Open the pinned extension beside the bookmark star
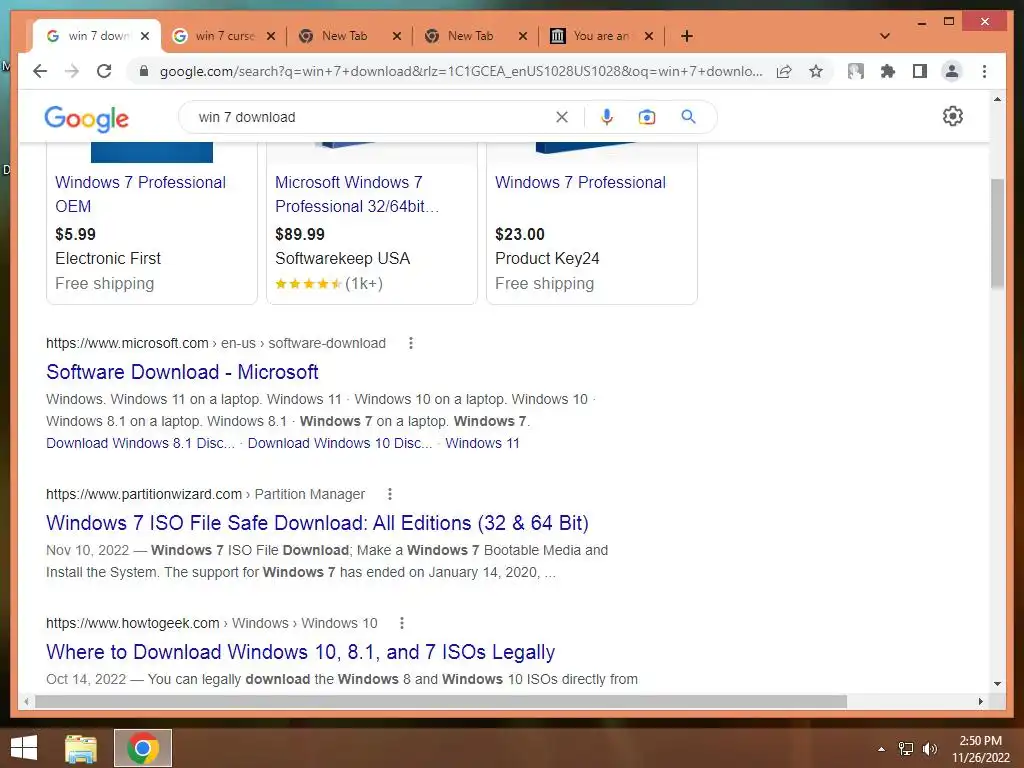 point(856,71)
